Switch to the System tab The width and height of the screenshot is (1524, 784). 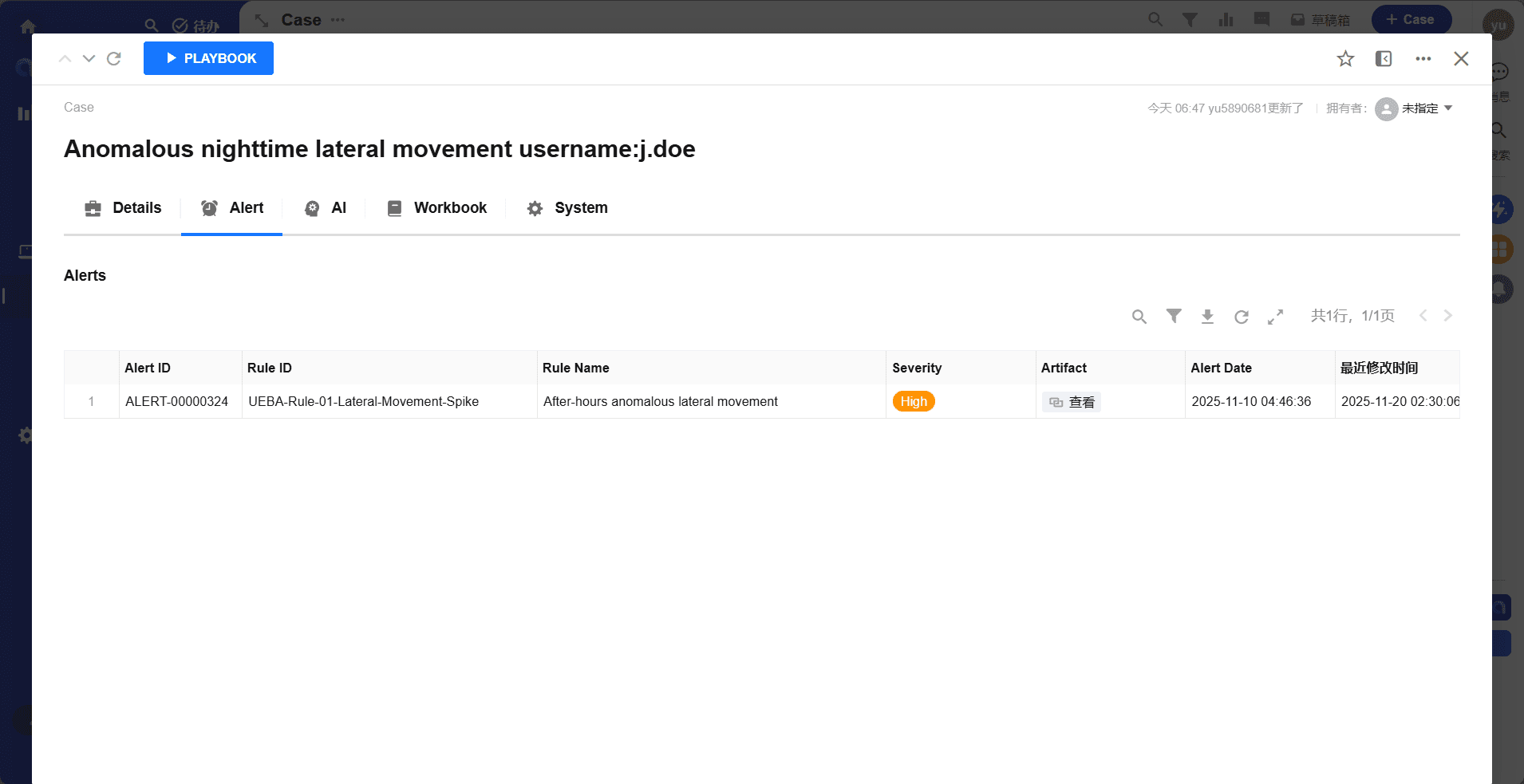tap(567, 208)
